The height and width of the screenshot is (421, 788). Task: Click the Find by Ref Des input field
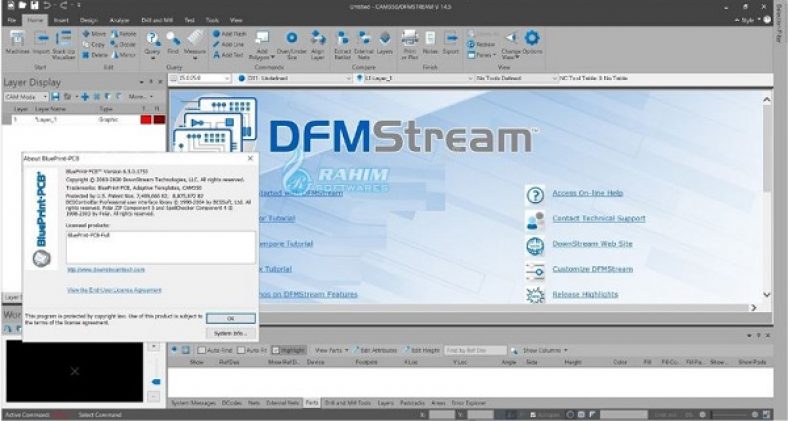click(x=476, y=350)
